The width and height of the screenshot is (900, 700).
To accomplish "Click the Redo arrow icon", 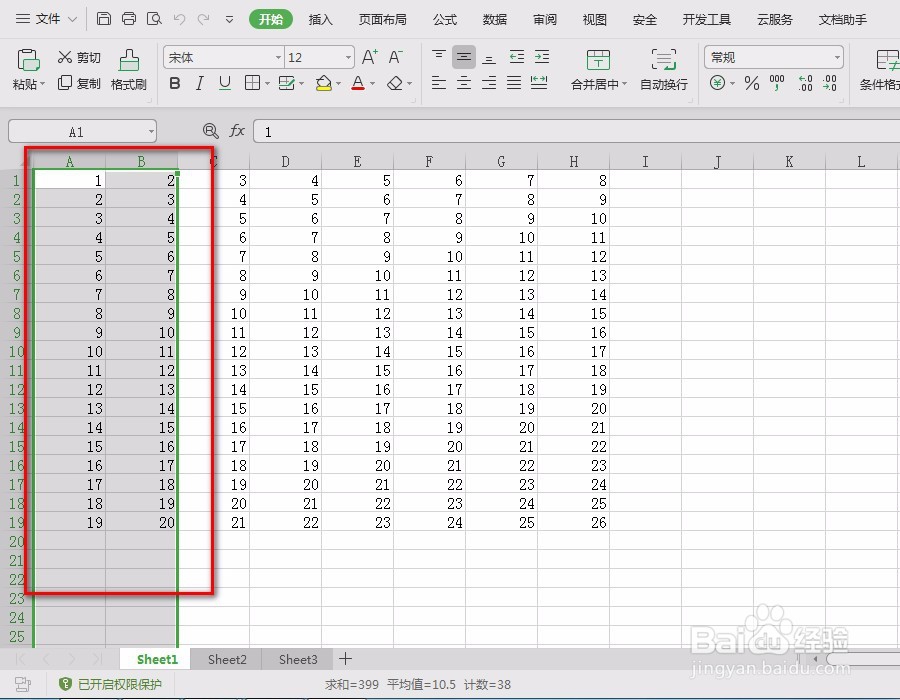I will pyautogui.click(x=204, y=20).
